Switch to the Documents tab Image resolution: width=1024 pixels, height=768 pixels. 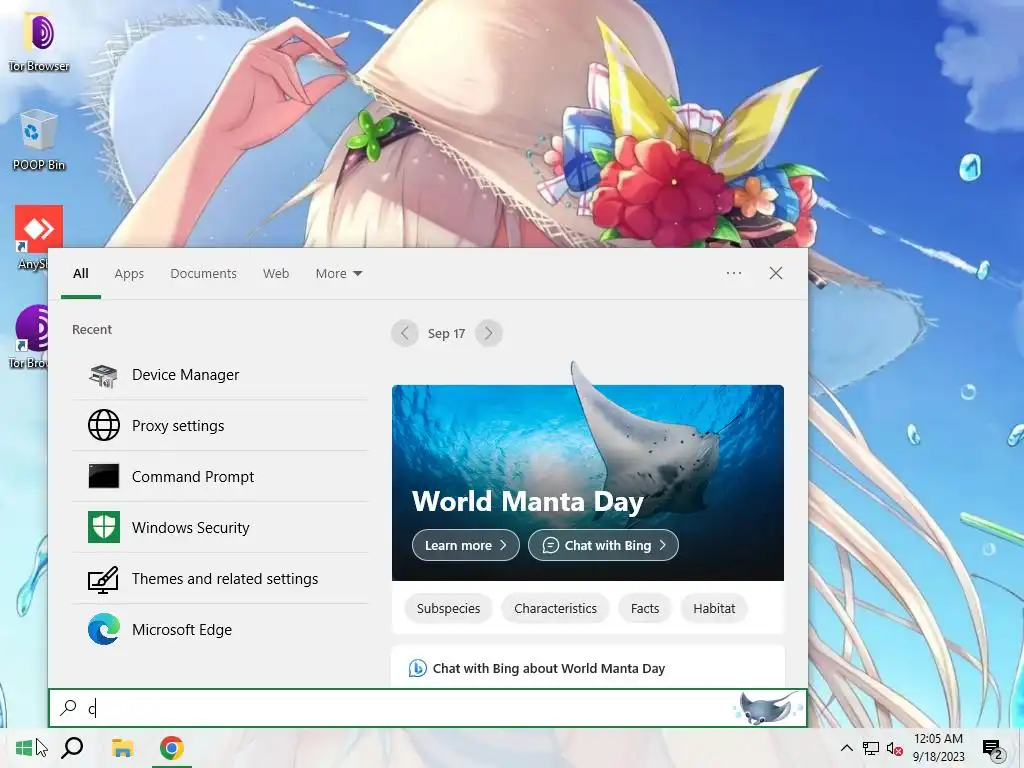(203, 274)
